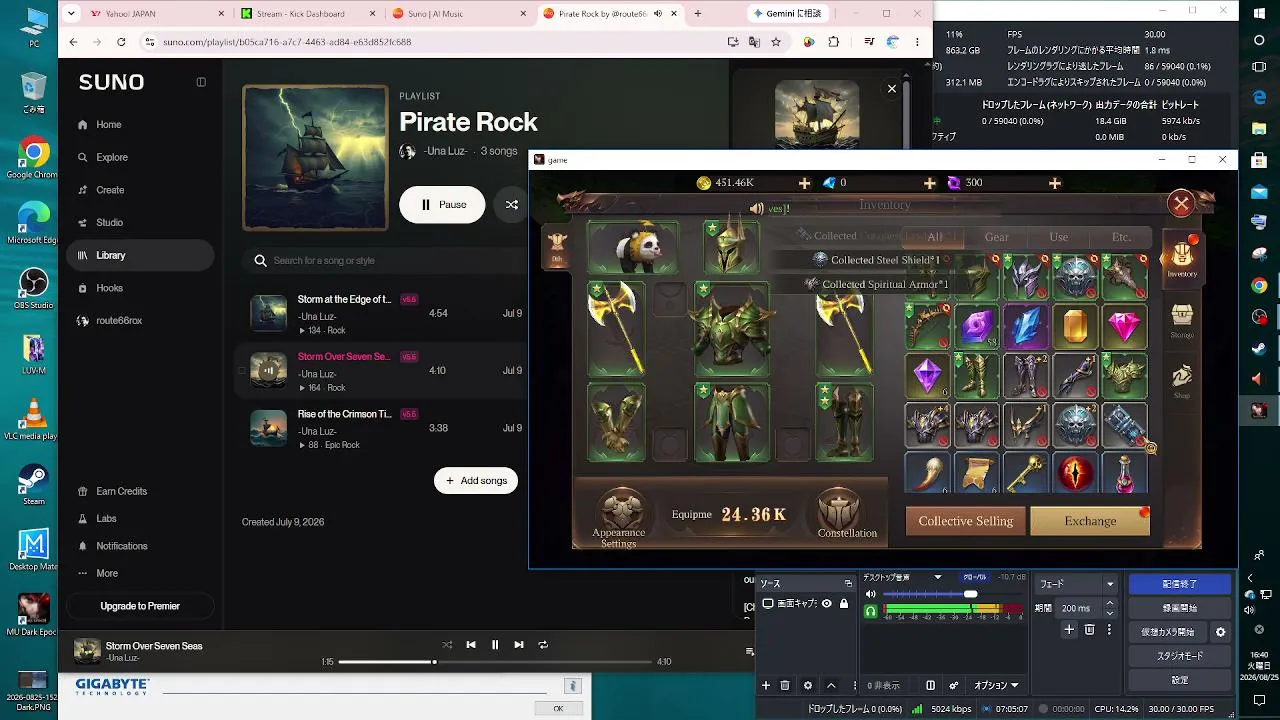The height and width of the screenshot is (720, 1280).
Task: Select the equipped golden helmet
Action: tap(730, 247)
